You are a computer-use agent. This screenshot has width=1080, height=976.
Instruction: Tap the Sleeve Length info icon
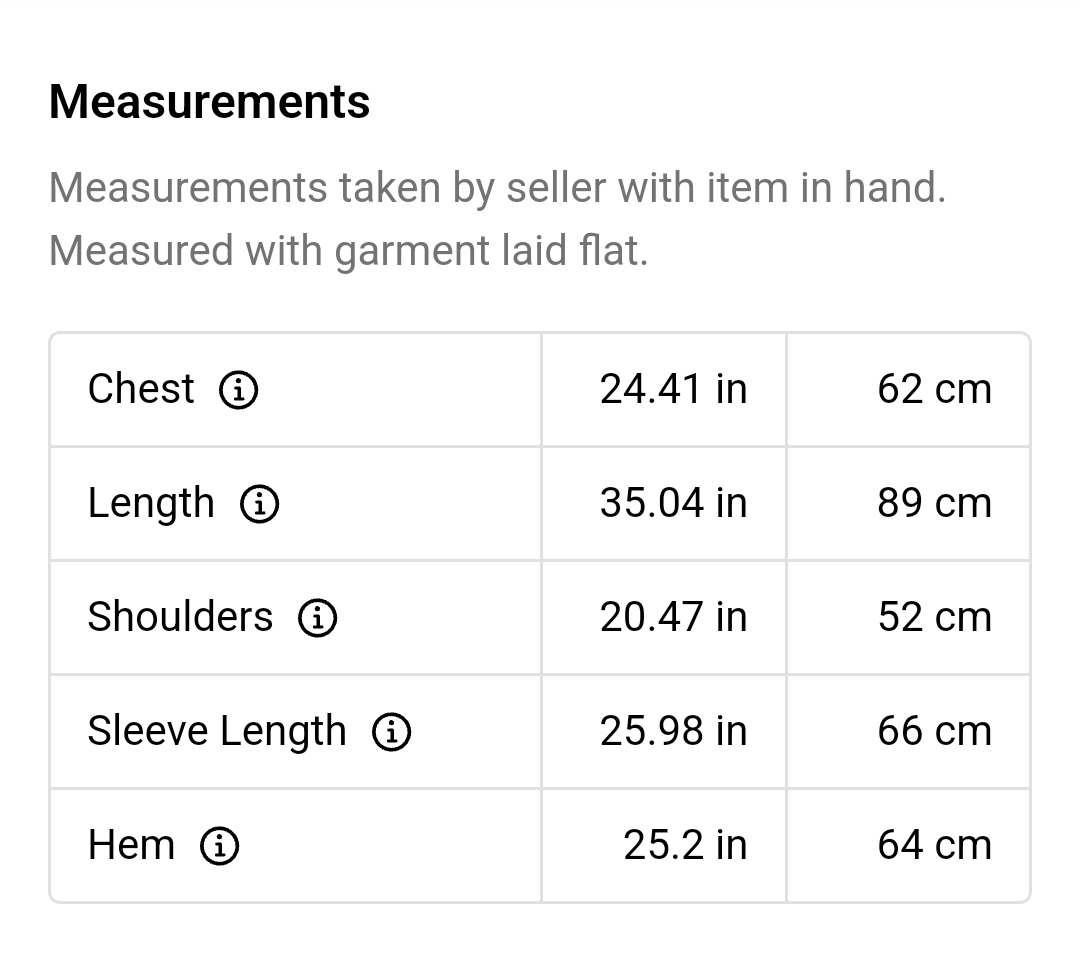tap(392, 731)
